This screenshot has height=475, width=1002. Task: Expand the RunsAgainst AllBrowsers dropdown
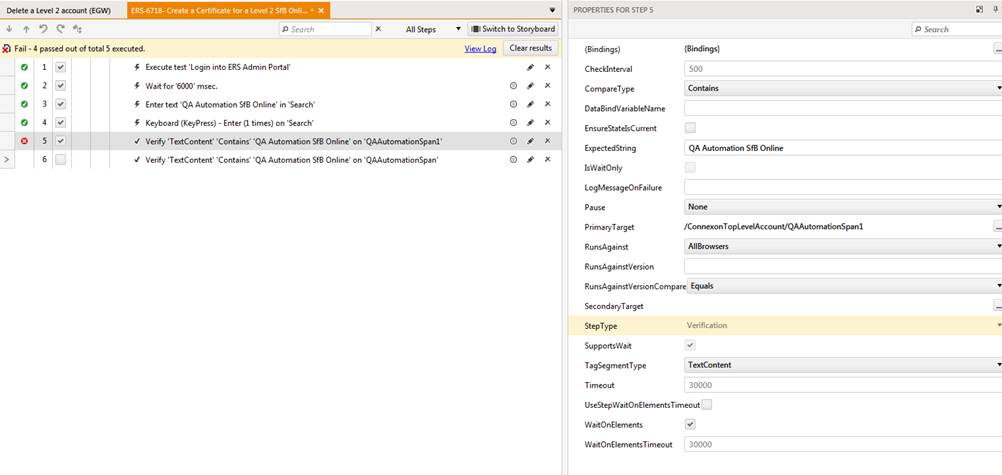pos(997,246)
